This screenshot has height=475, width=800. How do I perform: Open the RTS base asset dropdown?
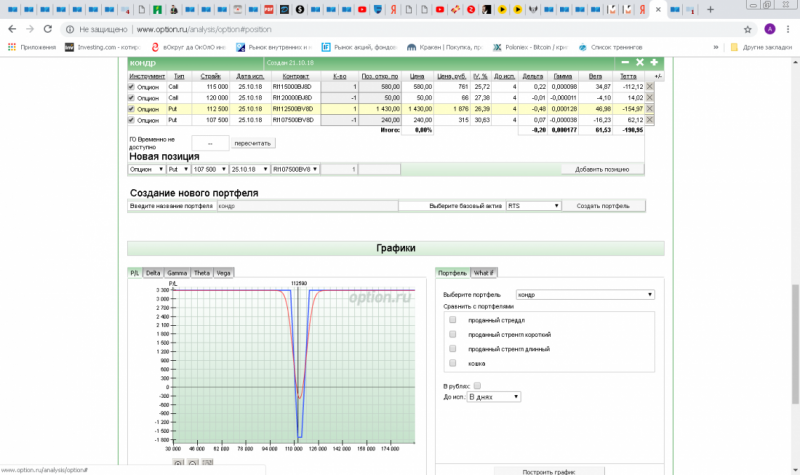pyautogui.click(x=533, y=206)
